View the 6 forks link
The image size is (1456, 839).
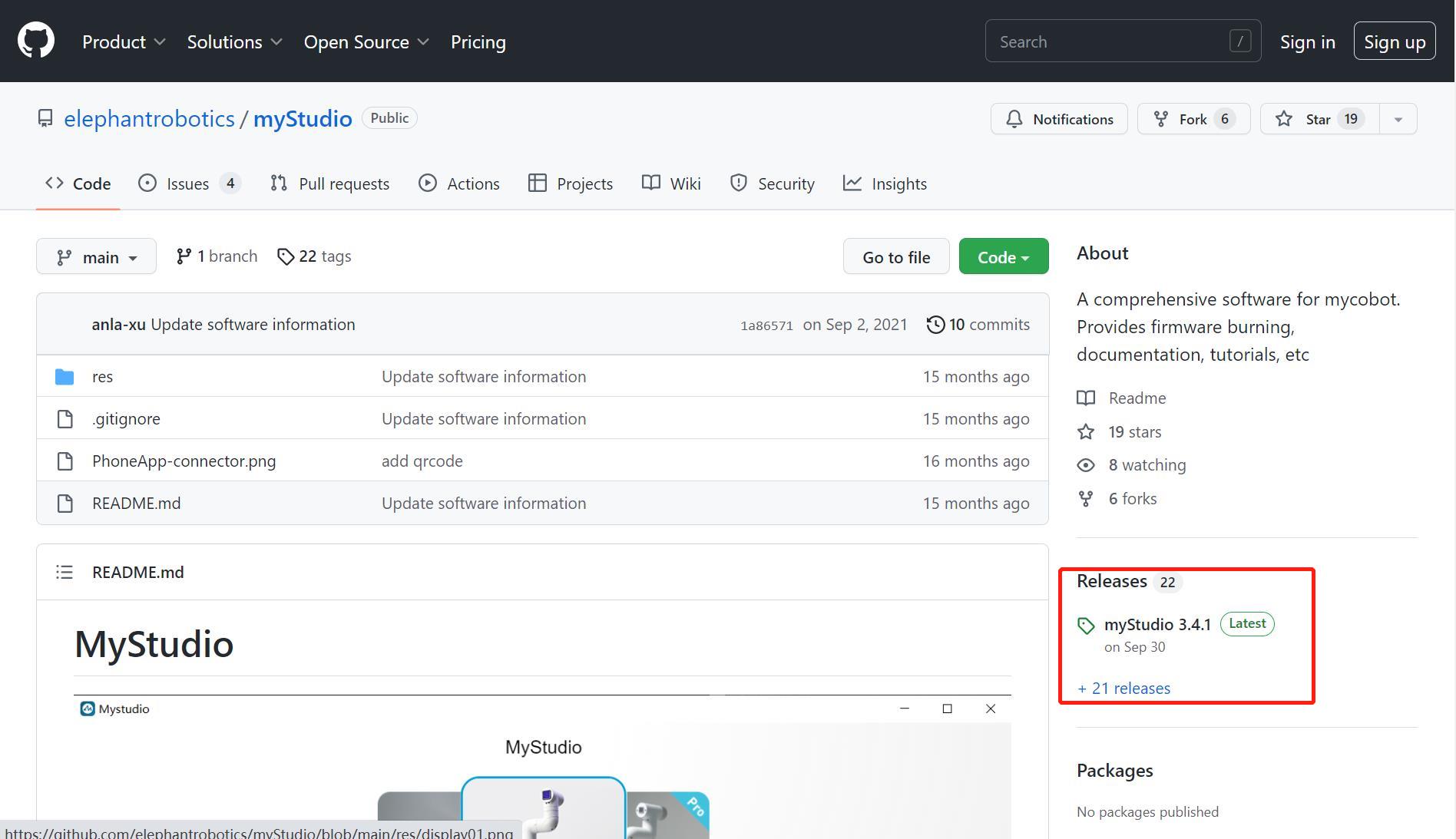tap(1117, 499)
